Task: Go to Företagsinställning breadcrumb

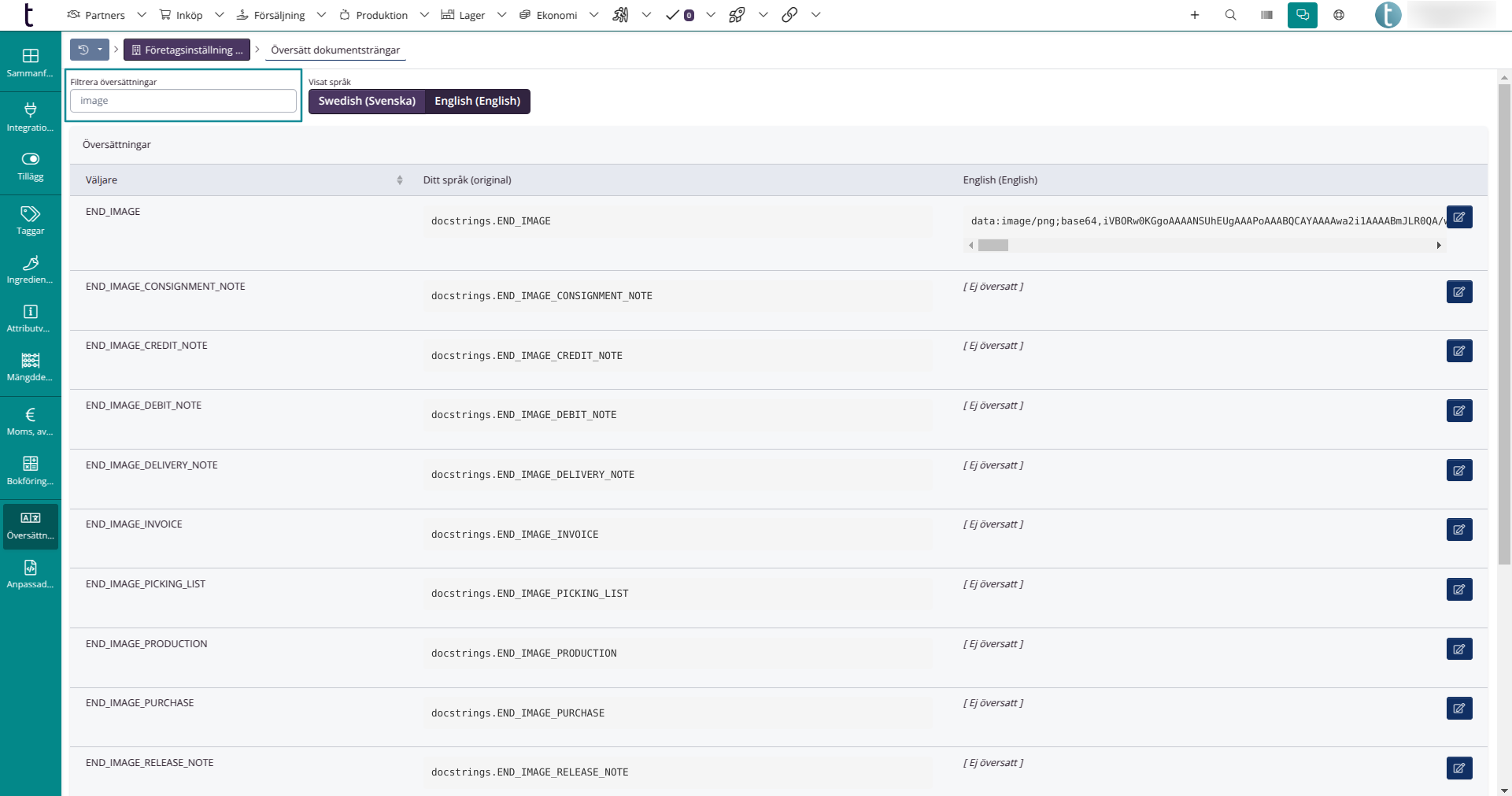Action: point(187,50)
